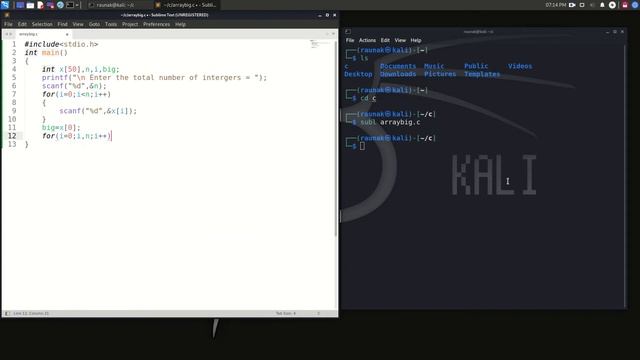Expand the terminal launcher dropdown arrow
The width and height of the screenshot is (640, 360).
pos(77,5)
